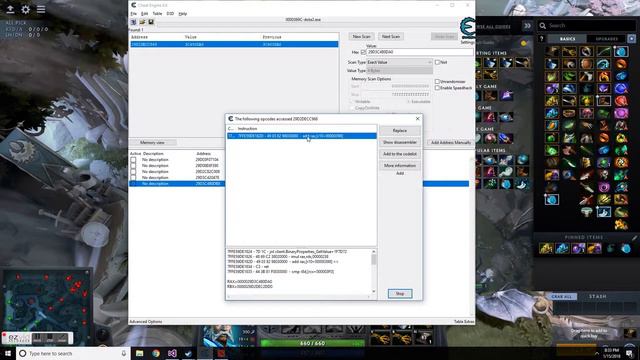Viewport: 640px width, 360px height.
Task: Click the Next Scan button
Action: (x=391, y=37)
